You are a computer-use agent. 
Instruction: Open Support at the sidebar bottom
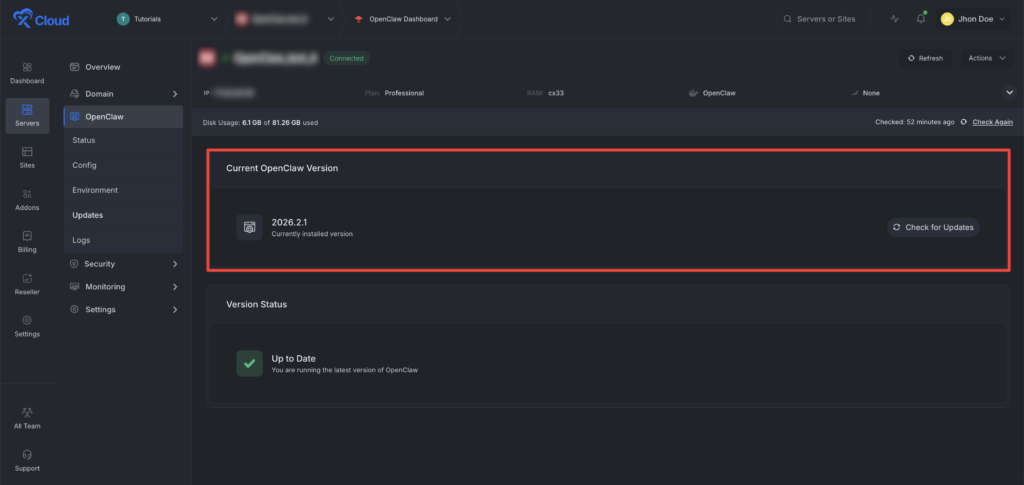27,460
